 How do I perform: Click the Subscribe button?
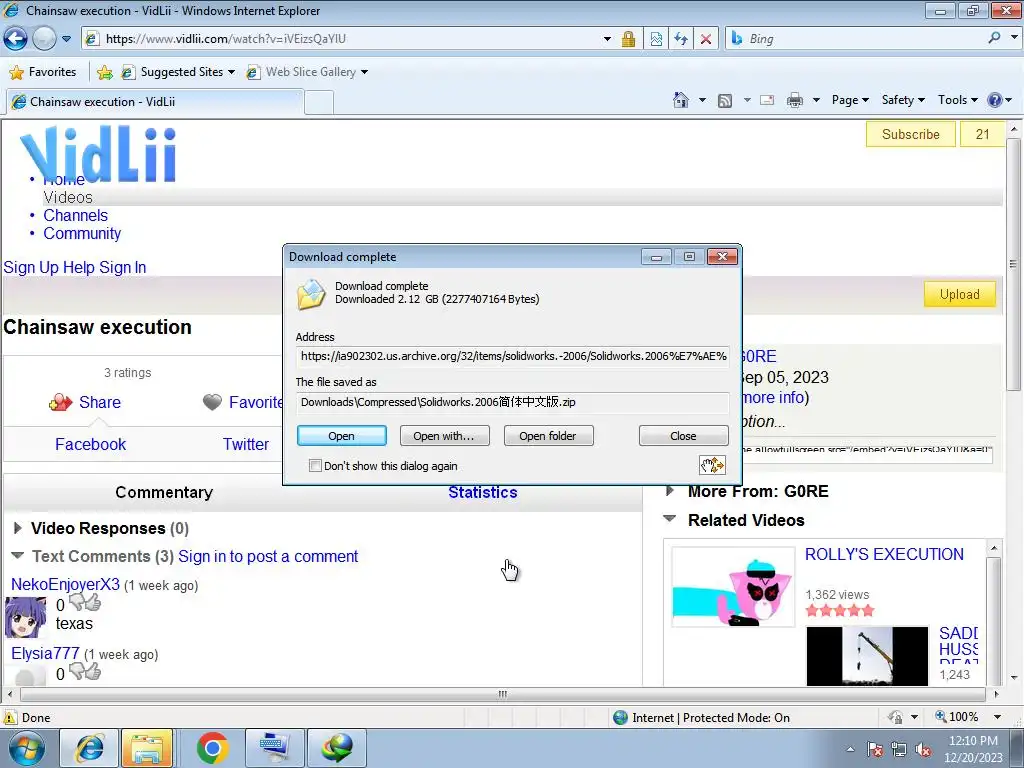click(x=910, y=135)
